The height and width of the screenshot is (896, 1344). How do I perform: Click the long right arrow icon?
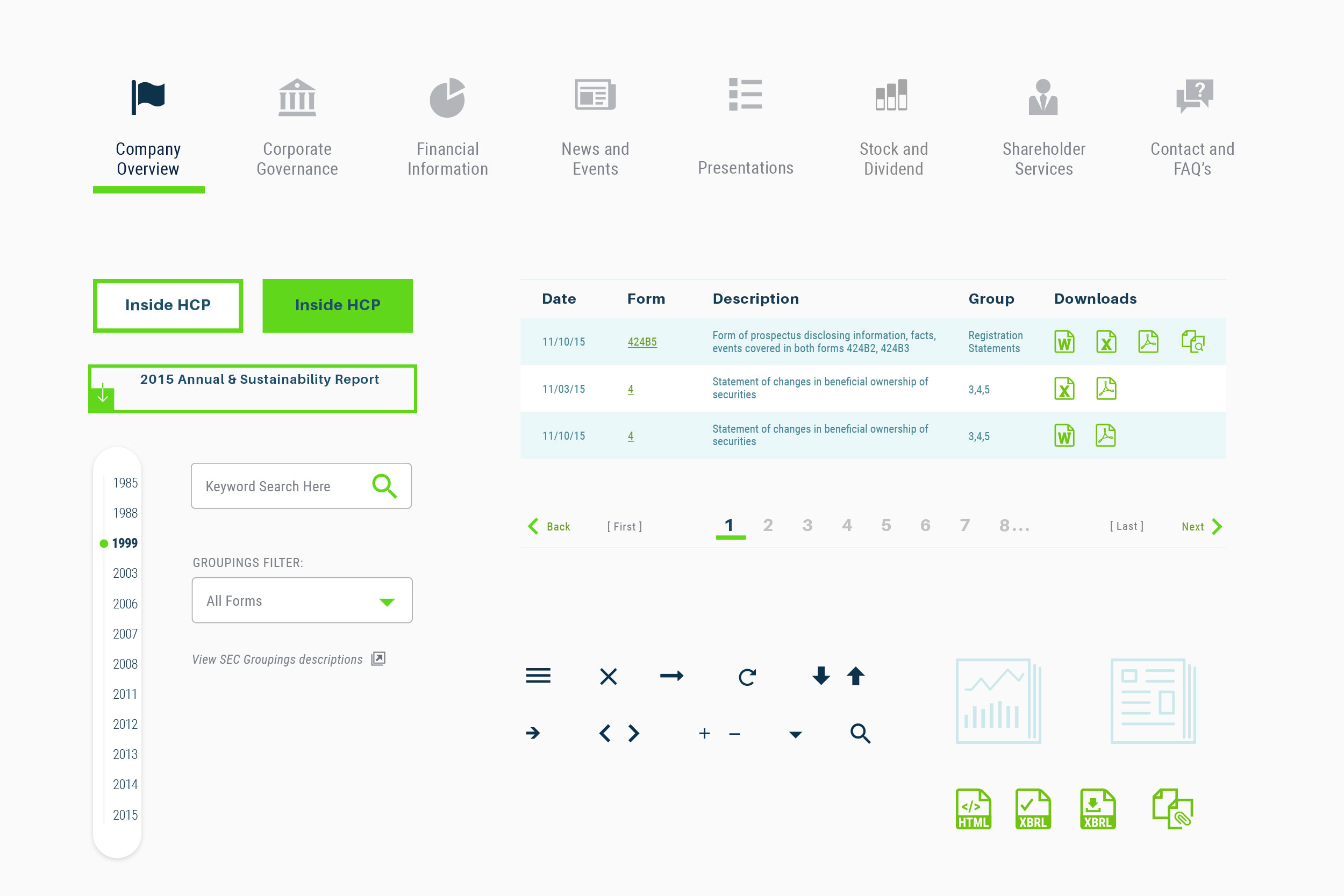click(x=672, y=676)
